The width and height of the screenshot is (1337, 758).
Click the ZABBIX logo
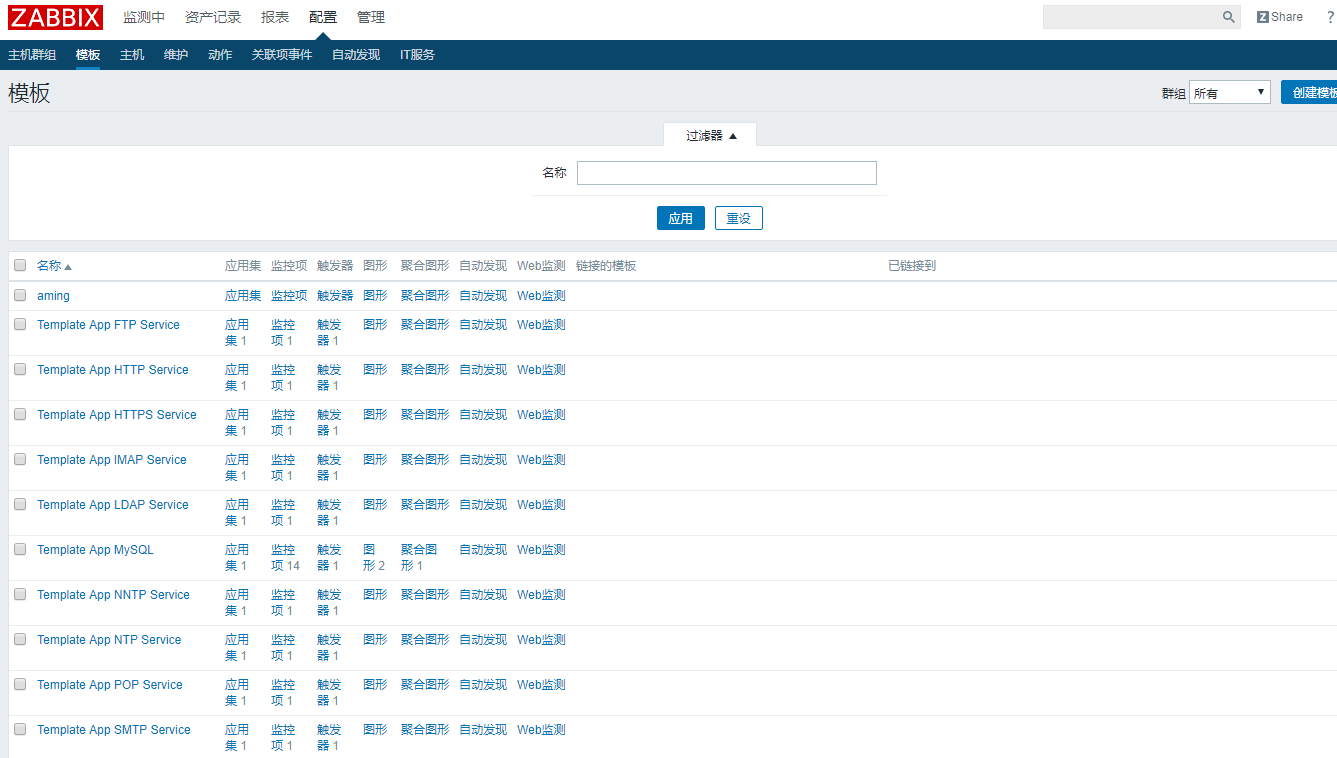[x=56, y=17]
